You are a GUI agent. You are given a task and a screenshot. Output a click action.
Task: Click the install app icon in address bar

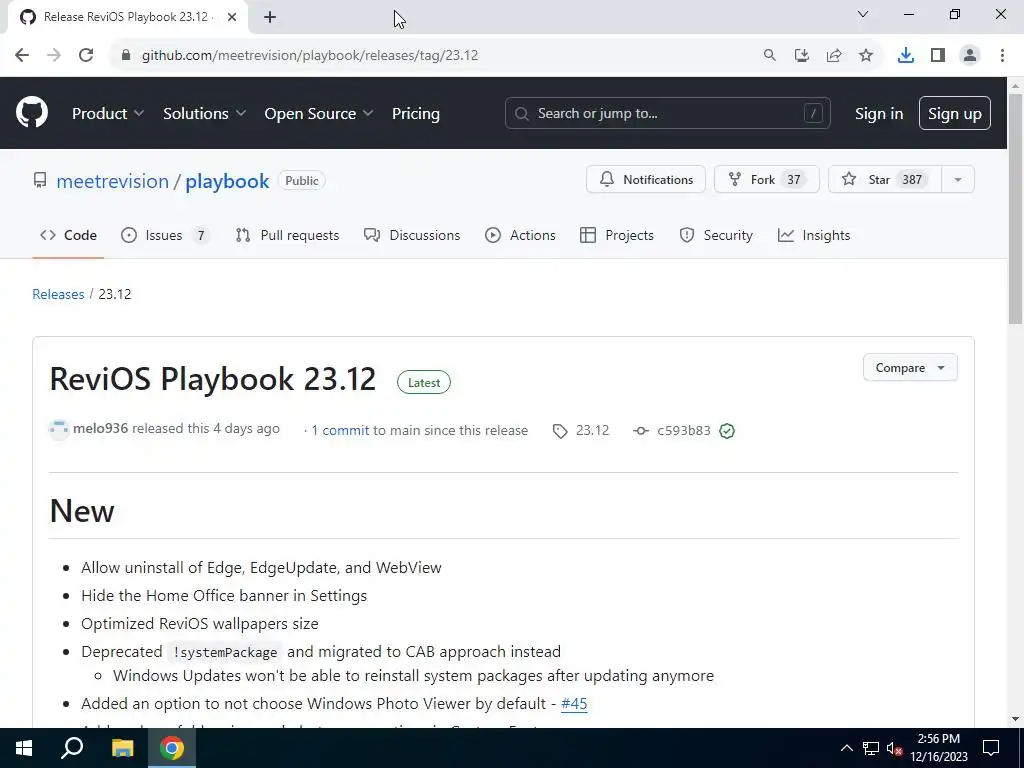point(802,56)
